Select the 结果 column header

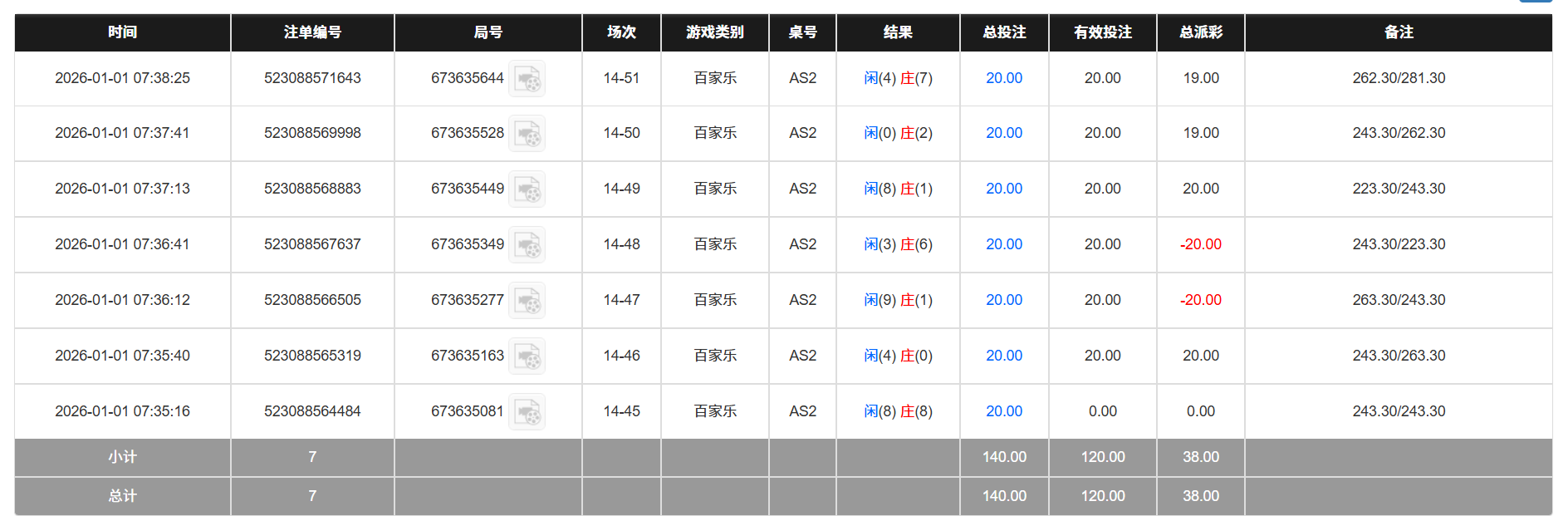(898, 32)
